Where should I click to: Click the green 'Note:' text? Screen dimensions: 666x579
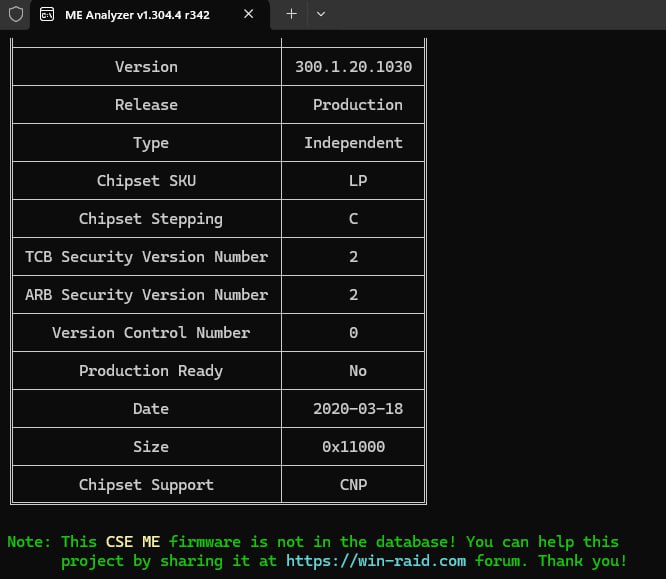point(29,542)
